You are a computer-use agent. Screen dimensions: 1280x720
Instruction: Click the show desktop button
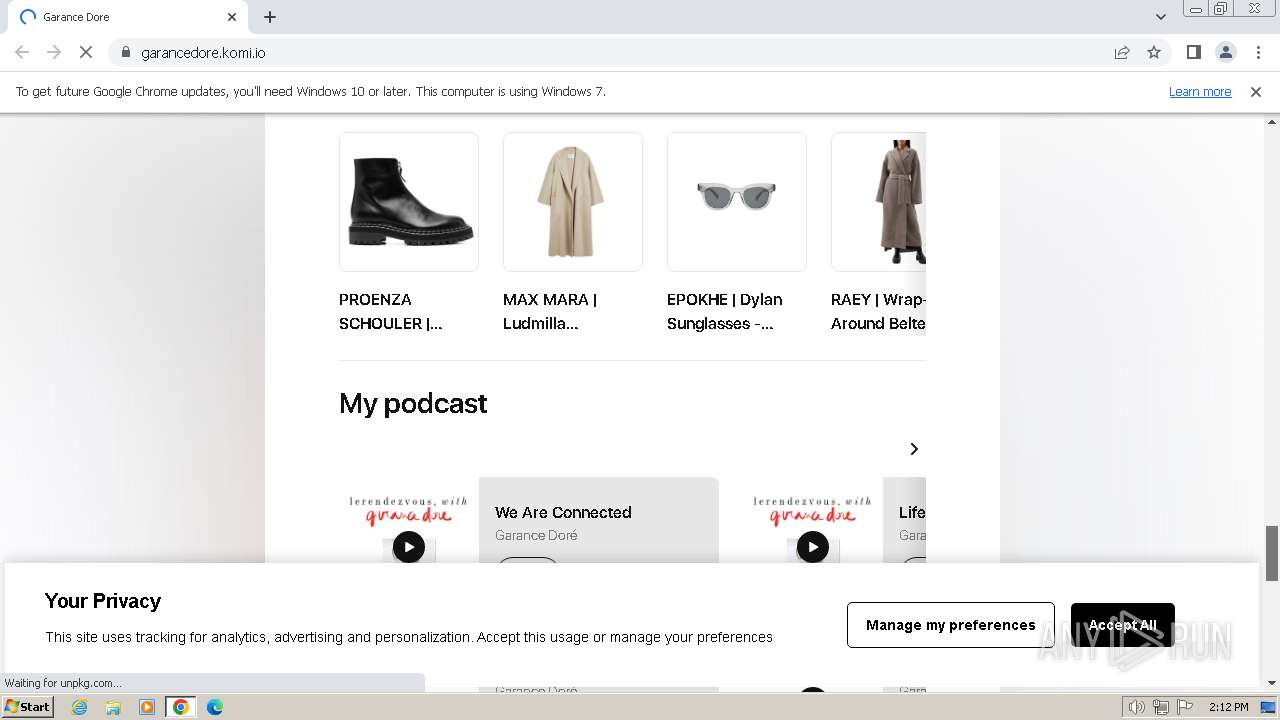[1270, 707]
